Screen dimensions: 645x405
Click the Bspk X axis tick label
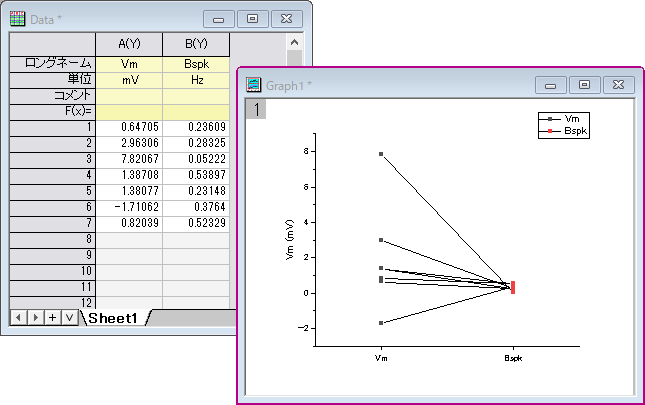pos(513,358)
